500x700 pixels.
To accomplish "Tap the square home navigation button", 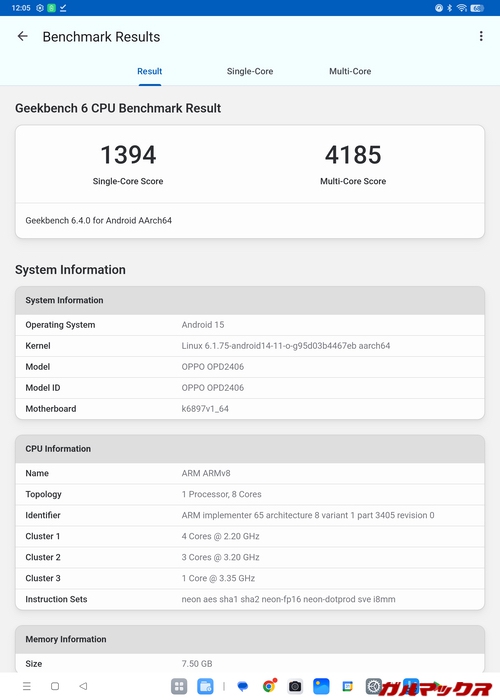I will pyautogui.click(x=55, y=686).
